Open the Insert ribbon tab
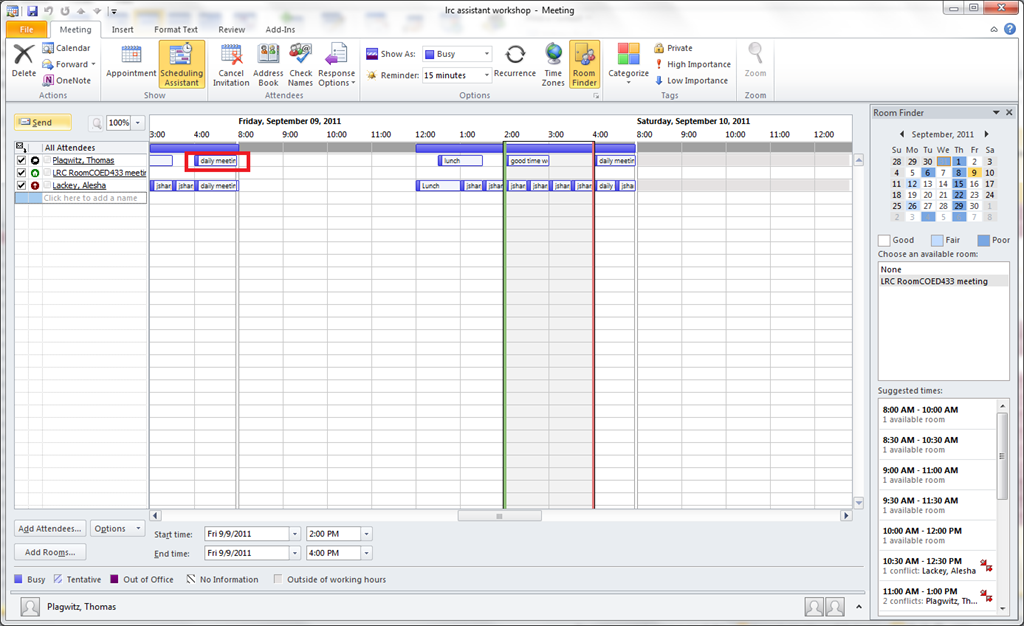 (122, 30)
